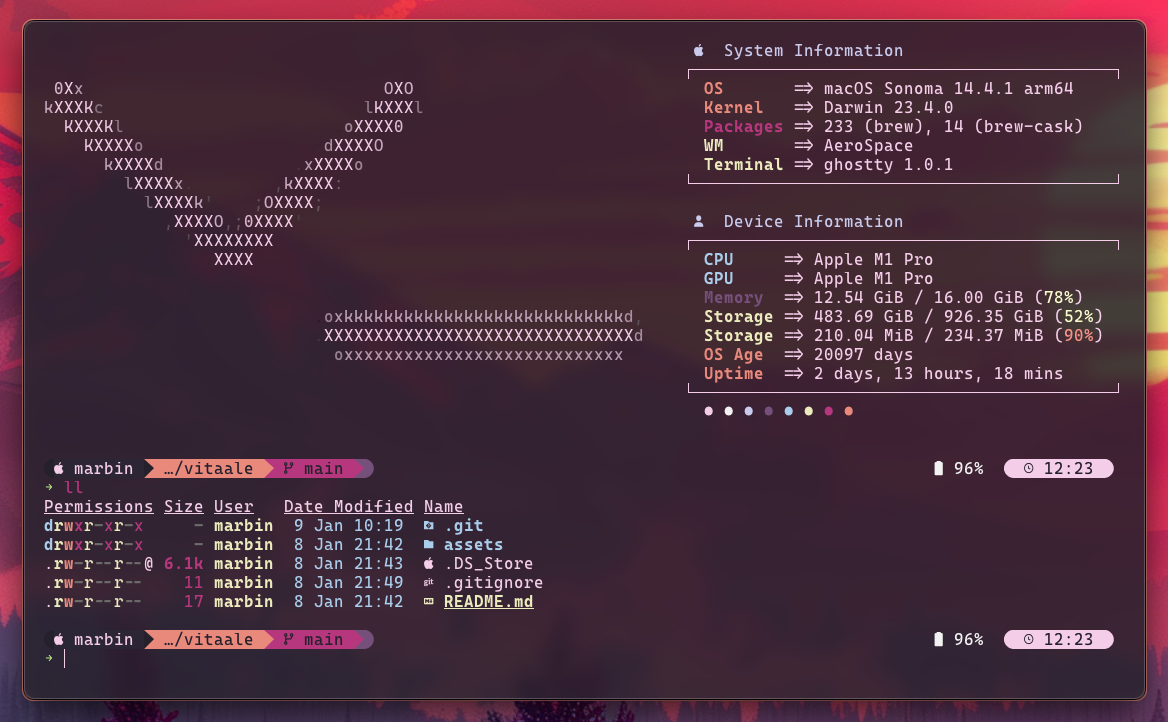Click the clock icon in the last prompt line
Screen dimensions: 1168x722
point(1029,639)
